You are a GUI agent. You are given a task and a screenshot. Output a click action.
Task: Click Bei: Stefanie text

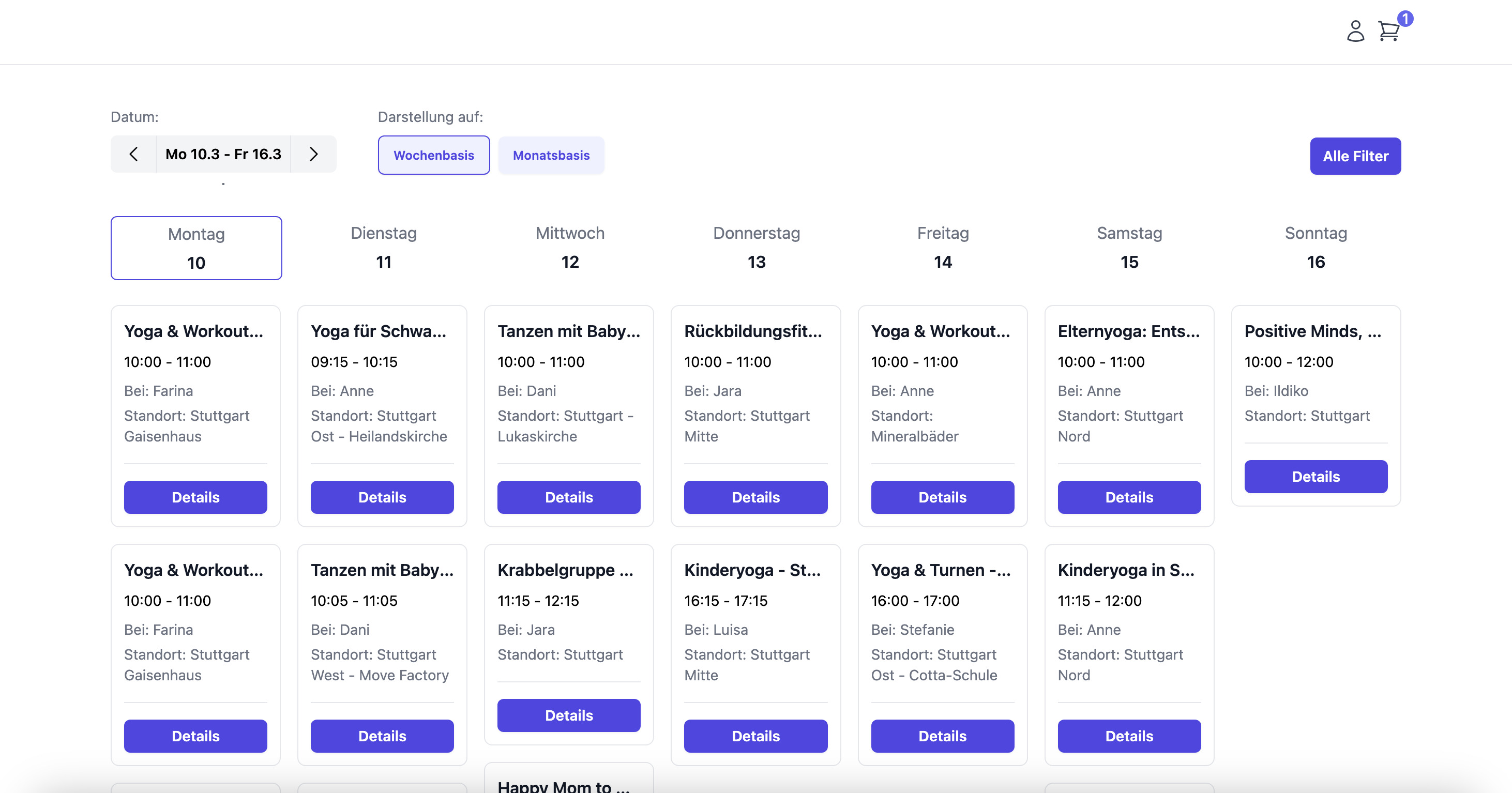tap(912, 630)
